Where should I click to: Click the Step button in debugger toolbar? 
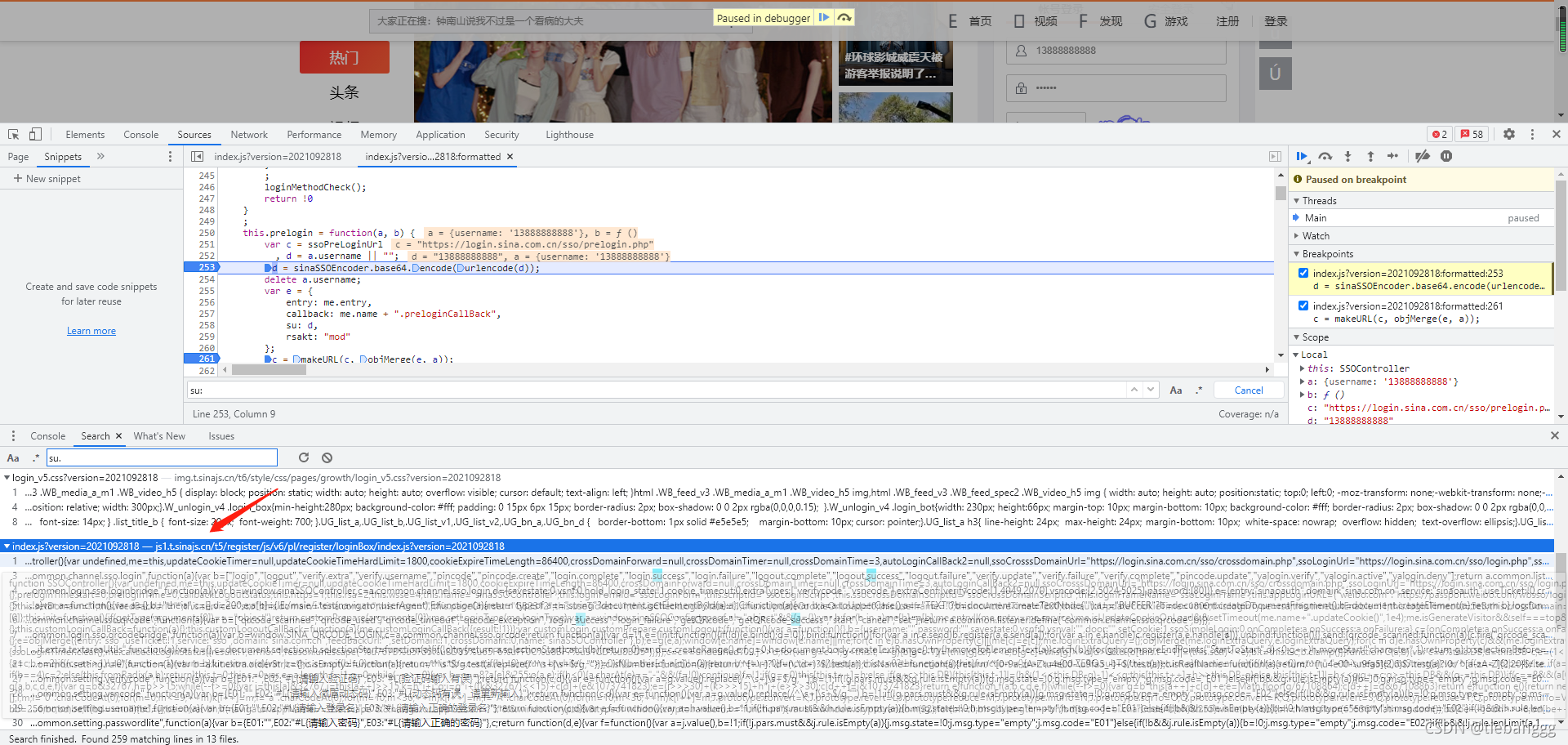point(1393,156)
